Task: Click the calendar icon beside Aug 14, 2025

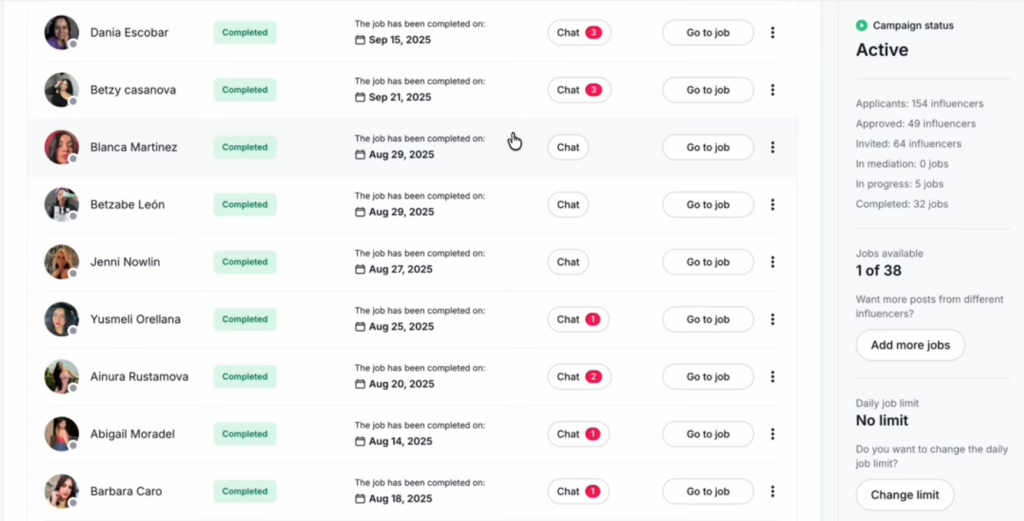Action: pos(360,441)
